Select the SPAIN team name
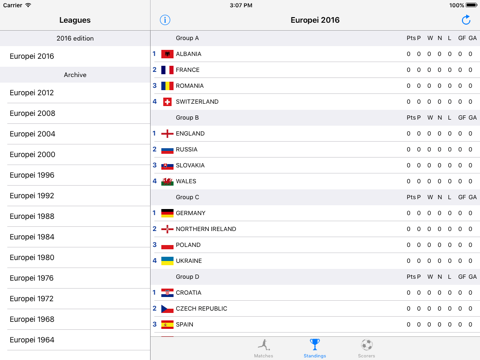The height and width of the screenshot is (360, 480). (184, 325)
